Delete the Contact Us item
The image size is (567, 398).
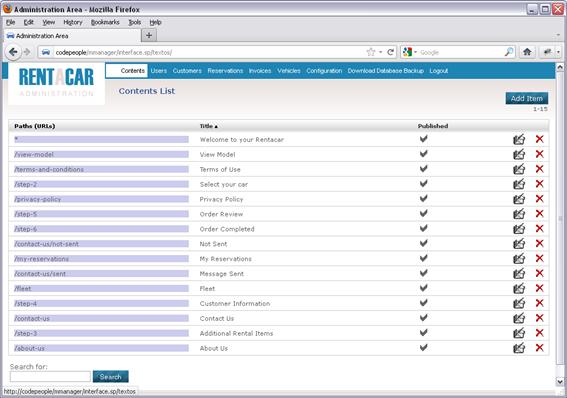click(x=540, y=318)
